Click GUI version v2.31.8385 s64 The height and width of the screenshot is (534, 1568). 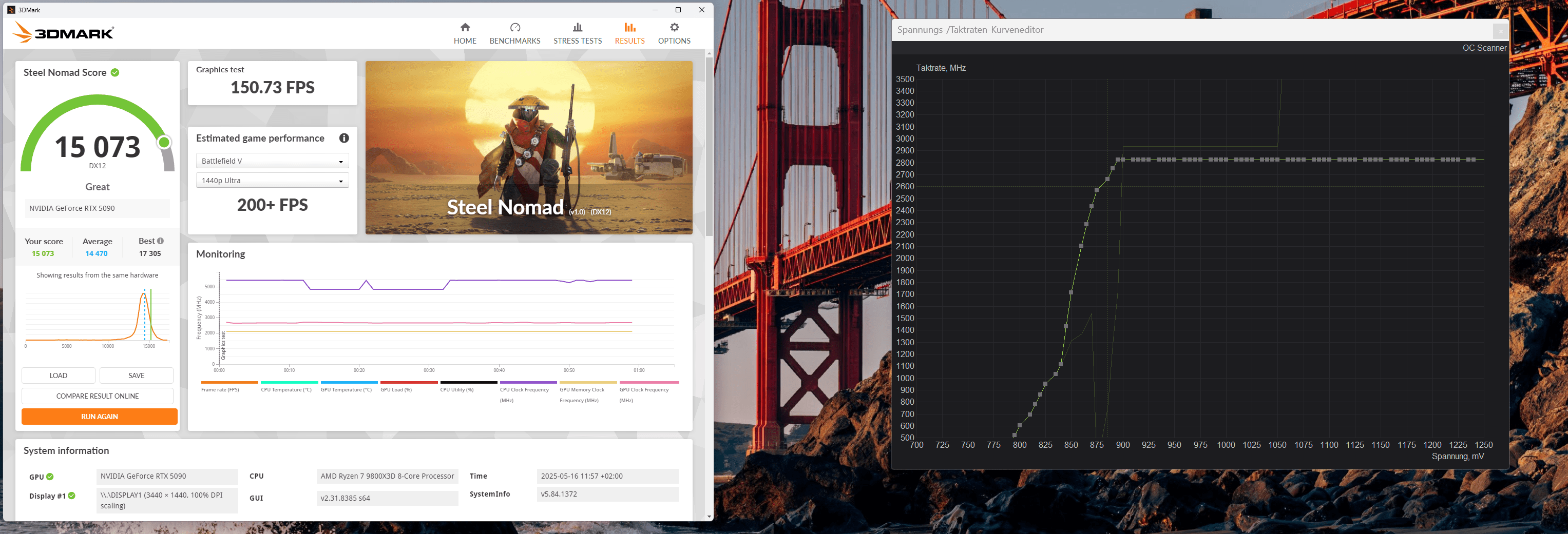387,498
